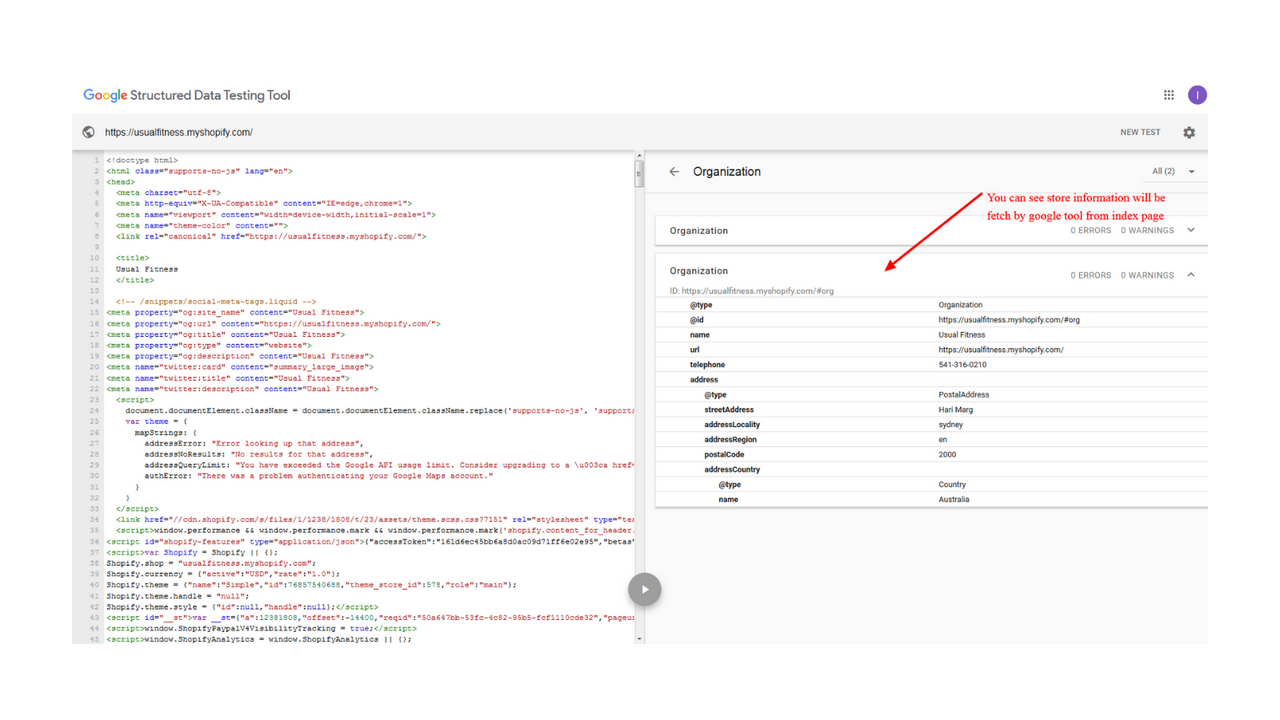Click the code editor scrollbar
This screenshot has width=1280, height=720.
tap(639, 174)
